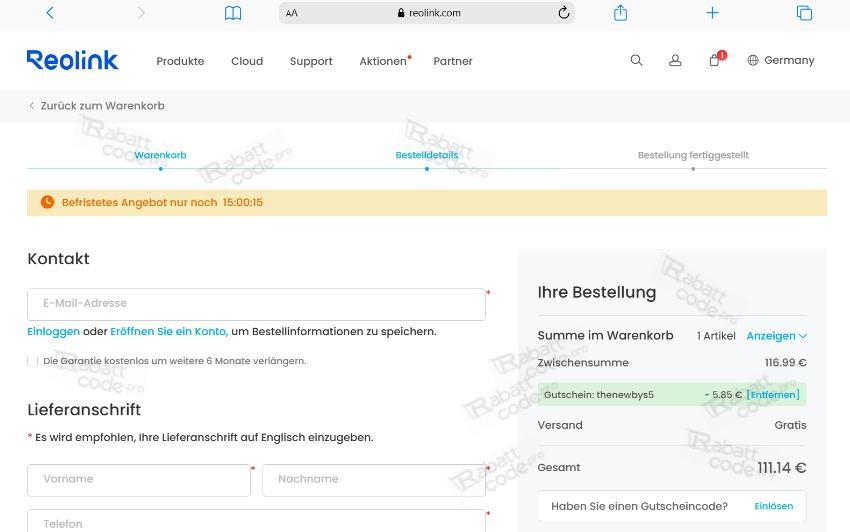Click the reolink.com address bar

427,13
